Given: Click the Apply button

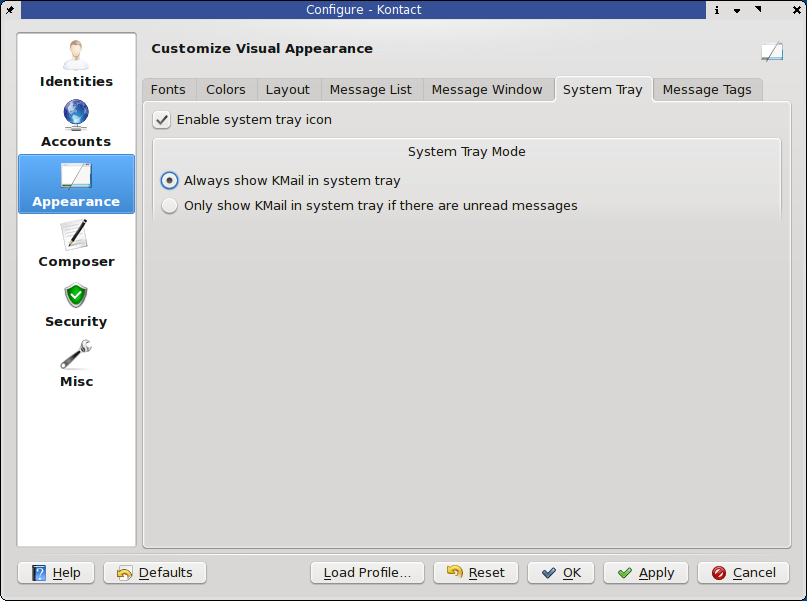Looking at the screenshot, I should coord(645,573).
